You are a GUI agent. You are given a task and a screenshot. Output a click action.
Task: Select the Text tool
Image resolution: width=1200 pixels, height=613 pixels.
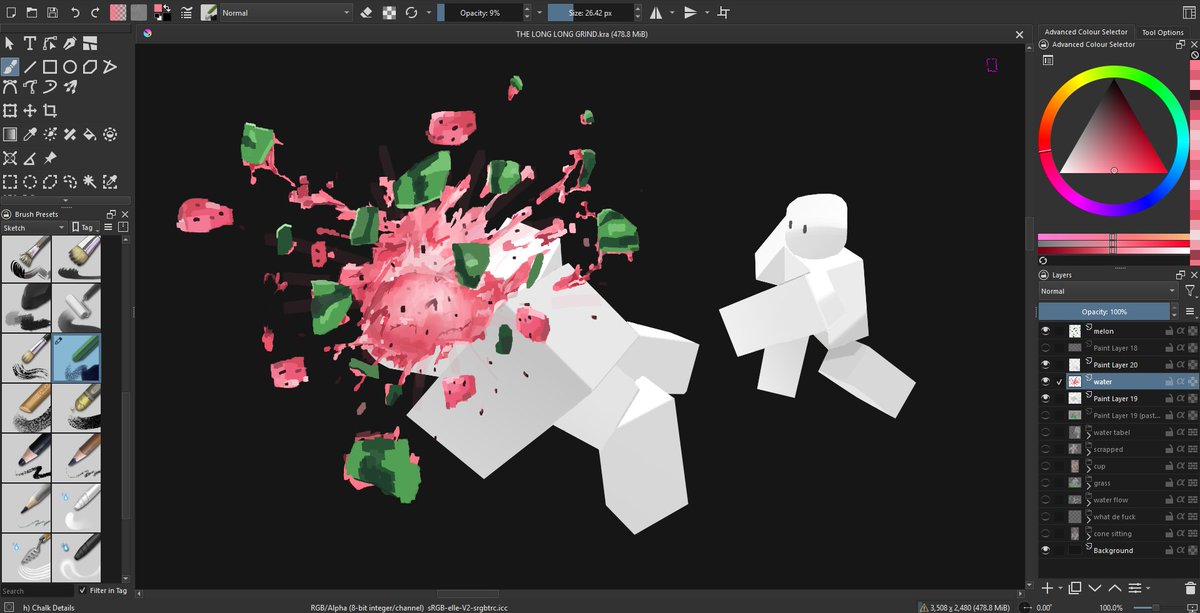[x=30, y=43]
